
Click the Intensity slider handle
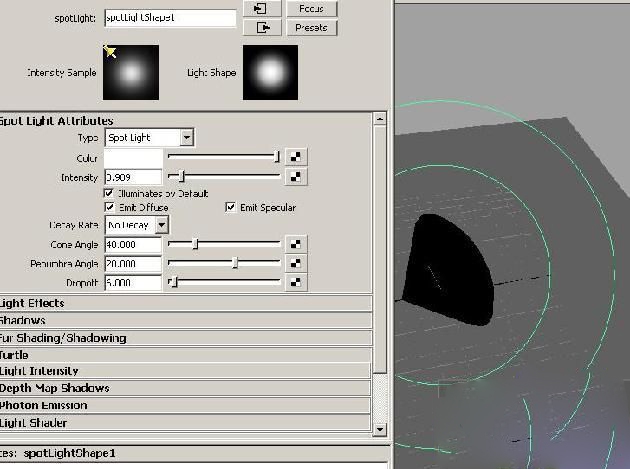click(182, 176)
